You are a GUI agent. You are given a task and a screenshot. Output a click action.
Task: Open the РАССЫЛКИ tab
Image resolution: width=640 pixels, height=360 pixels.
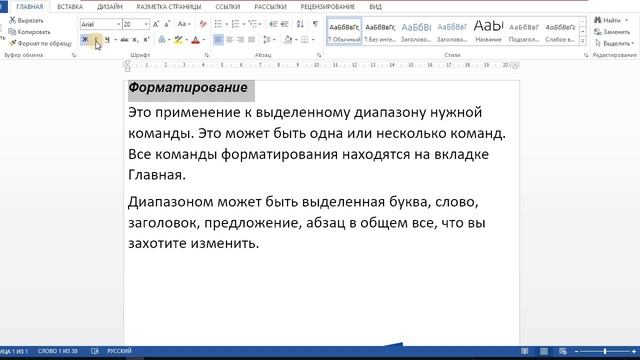[270, 7]
